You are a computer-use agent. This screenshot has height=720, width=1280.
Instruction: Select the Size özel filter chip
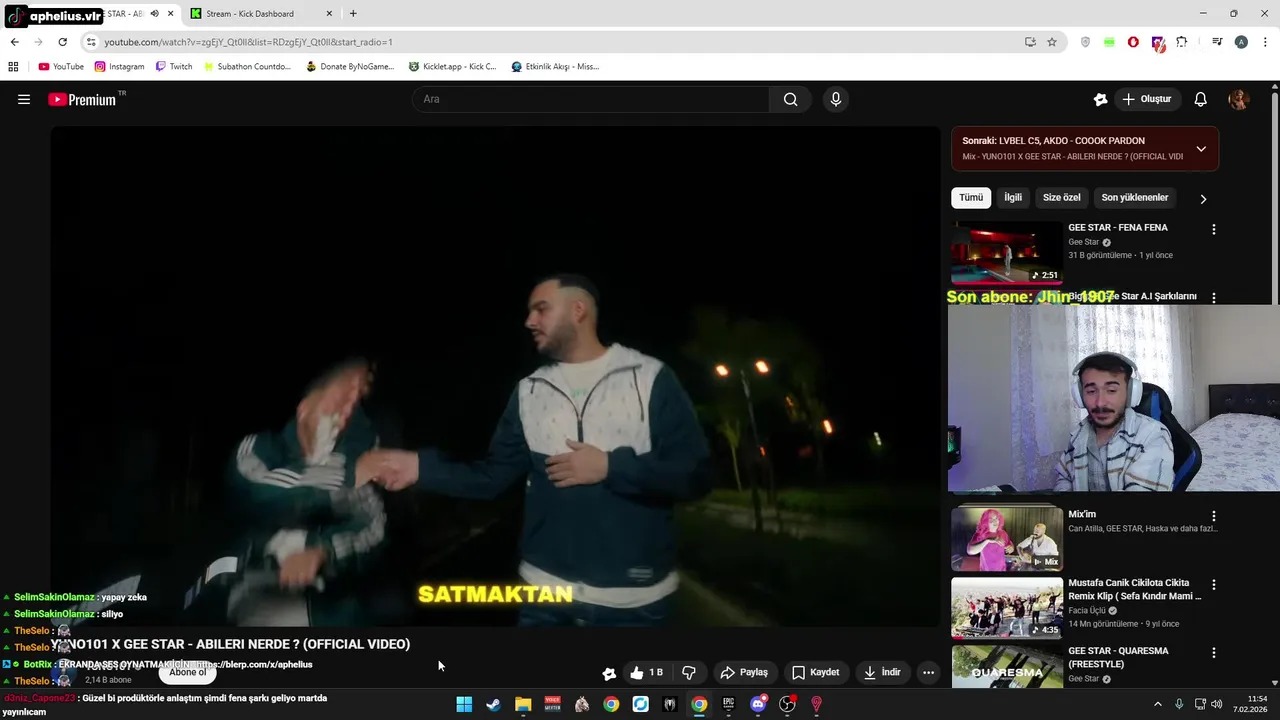pyautogui.click(x=1062, y=198)
